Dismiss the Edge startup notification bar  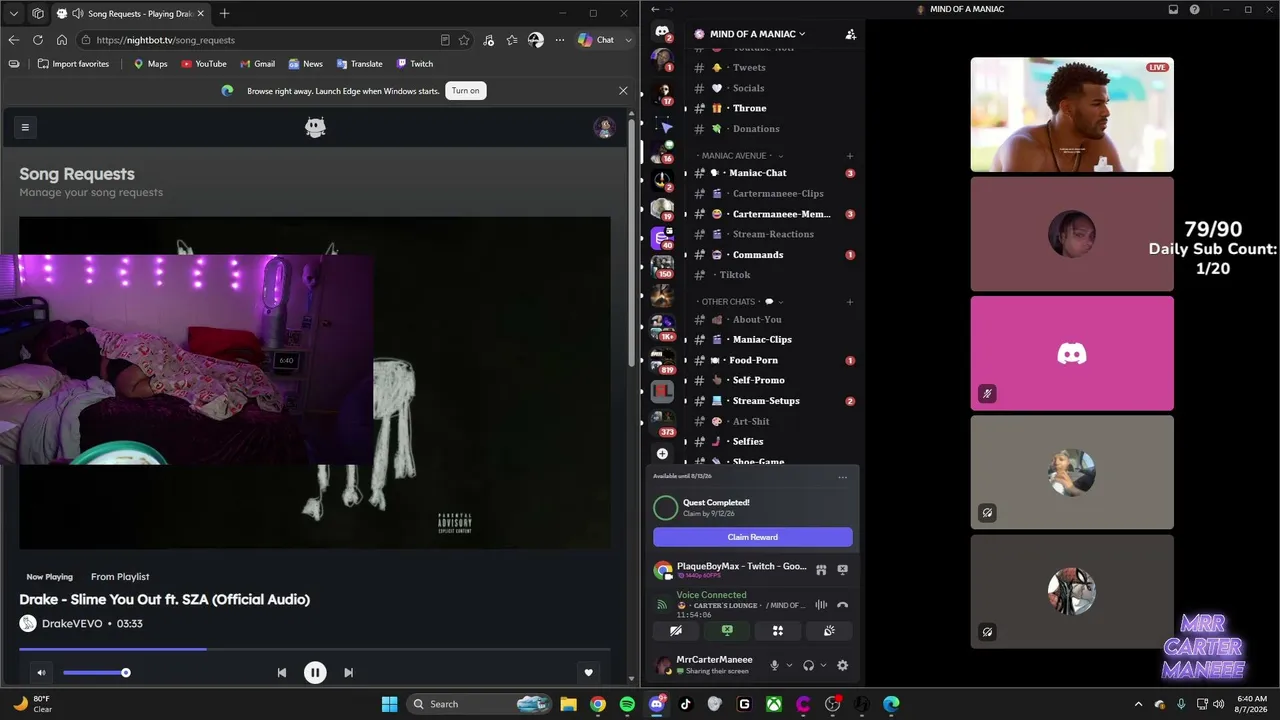pyautogui.click(x=623, y=90)
